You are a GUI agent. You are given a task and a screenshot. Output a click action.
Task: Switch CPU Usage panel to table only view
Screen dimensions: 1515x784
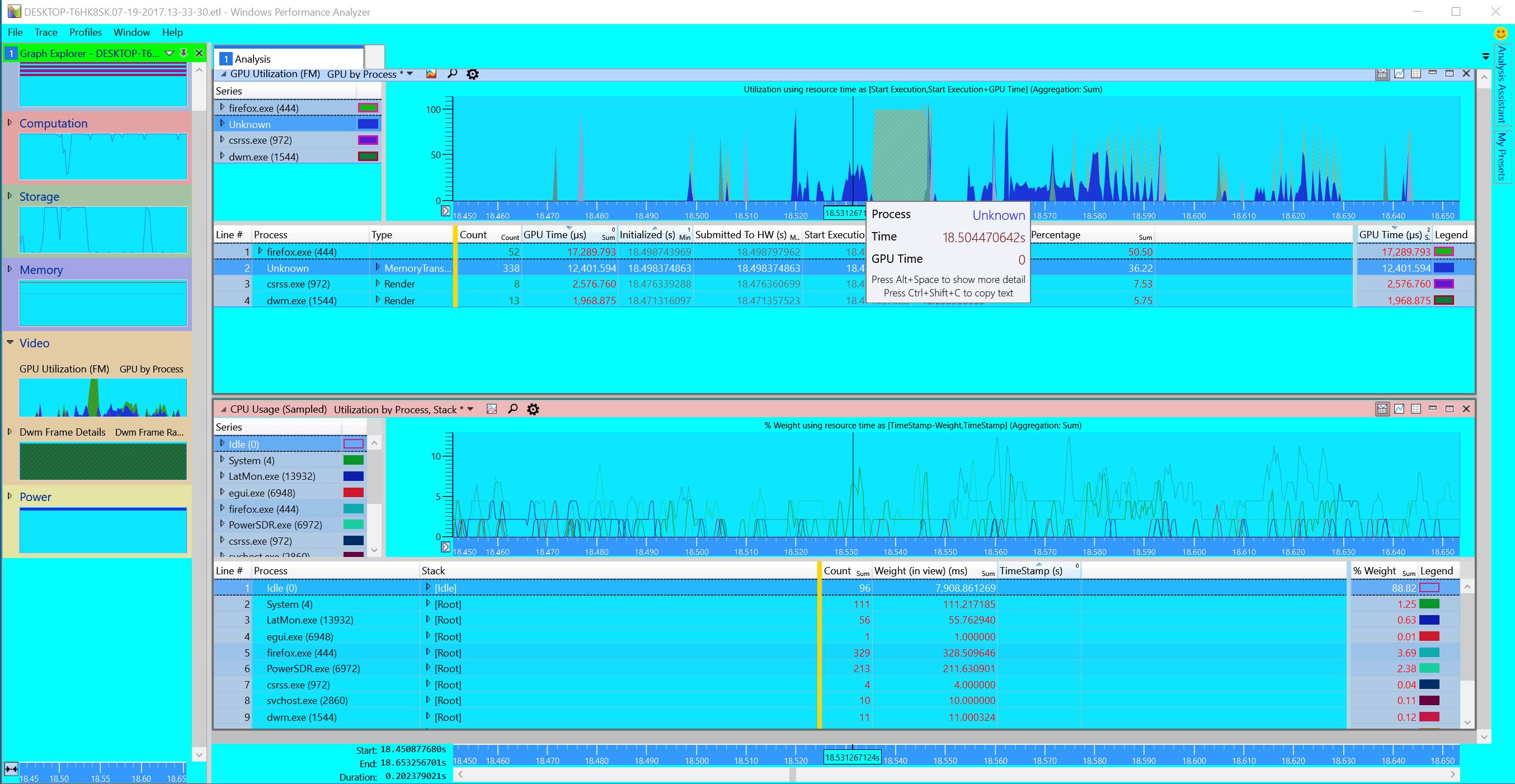tap(1416, 408)
